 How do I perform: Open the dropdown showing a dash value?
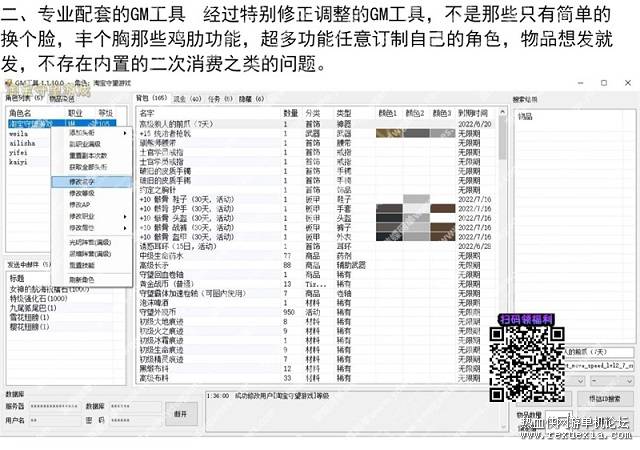coord(611,381)
